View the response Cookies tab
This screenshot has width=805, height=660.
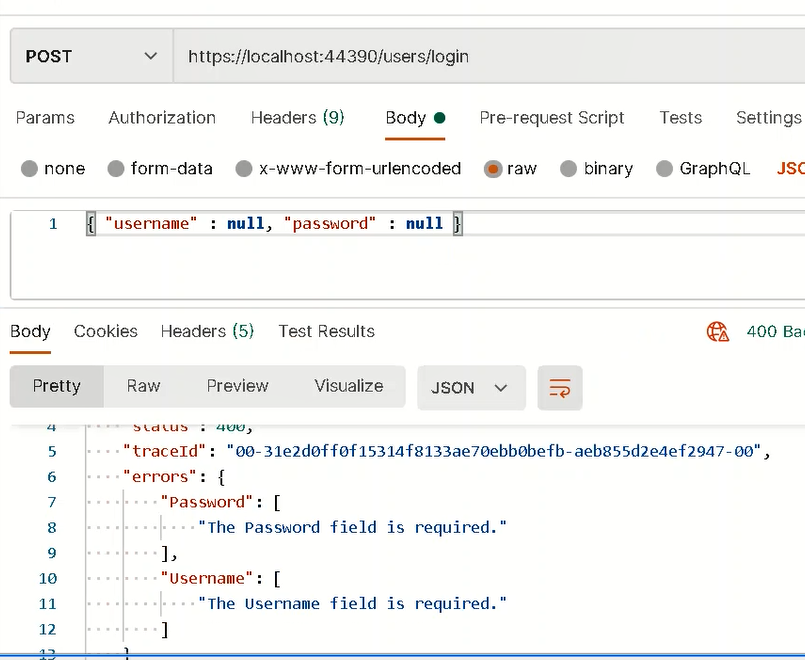point(106,331)
